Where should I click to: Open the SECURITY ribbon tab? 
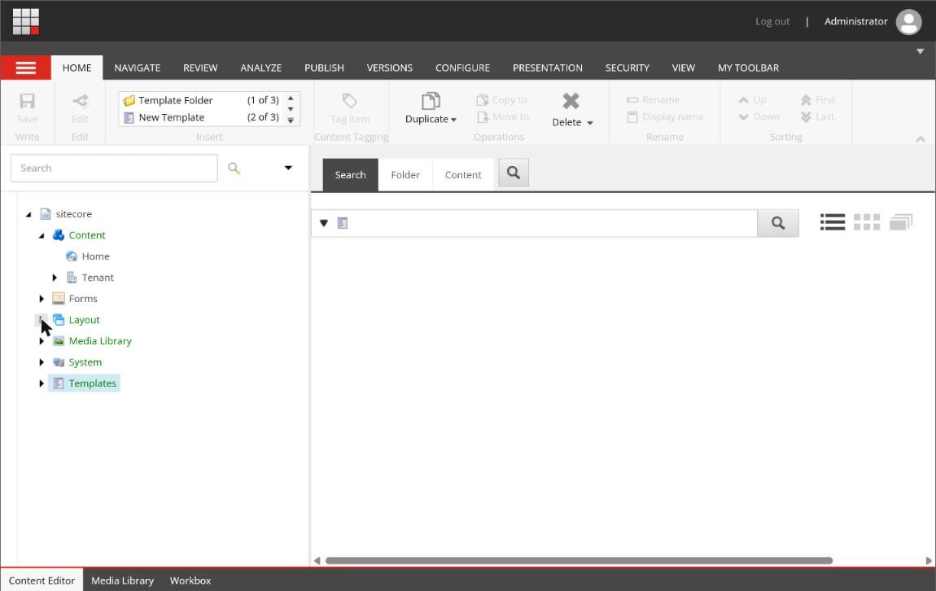coord(627,68)
